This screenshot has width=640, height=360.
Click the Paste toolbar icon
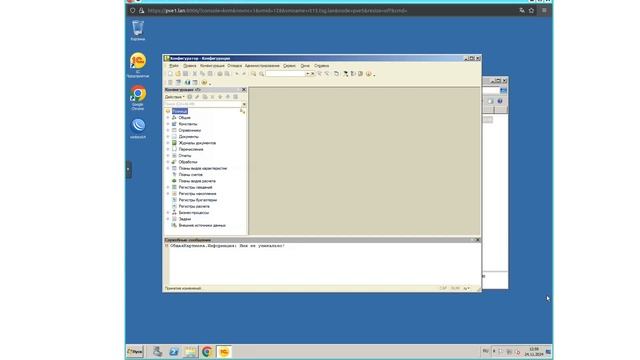click(210, 74)
